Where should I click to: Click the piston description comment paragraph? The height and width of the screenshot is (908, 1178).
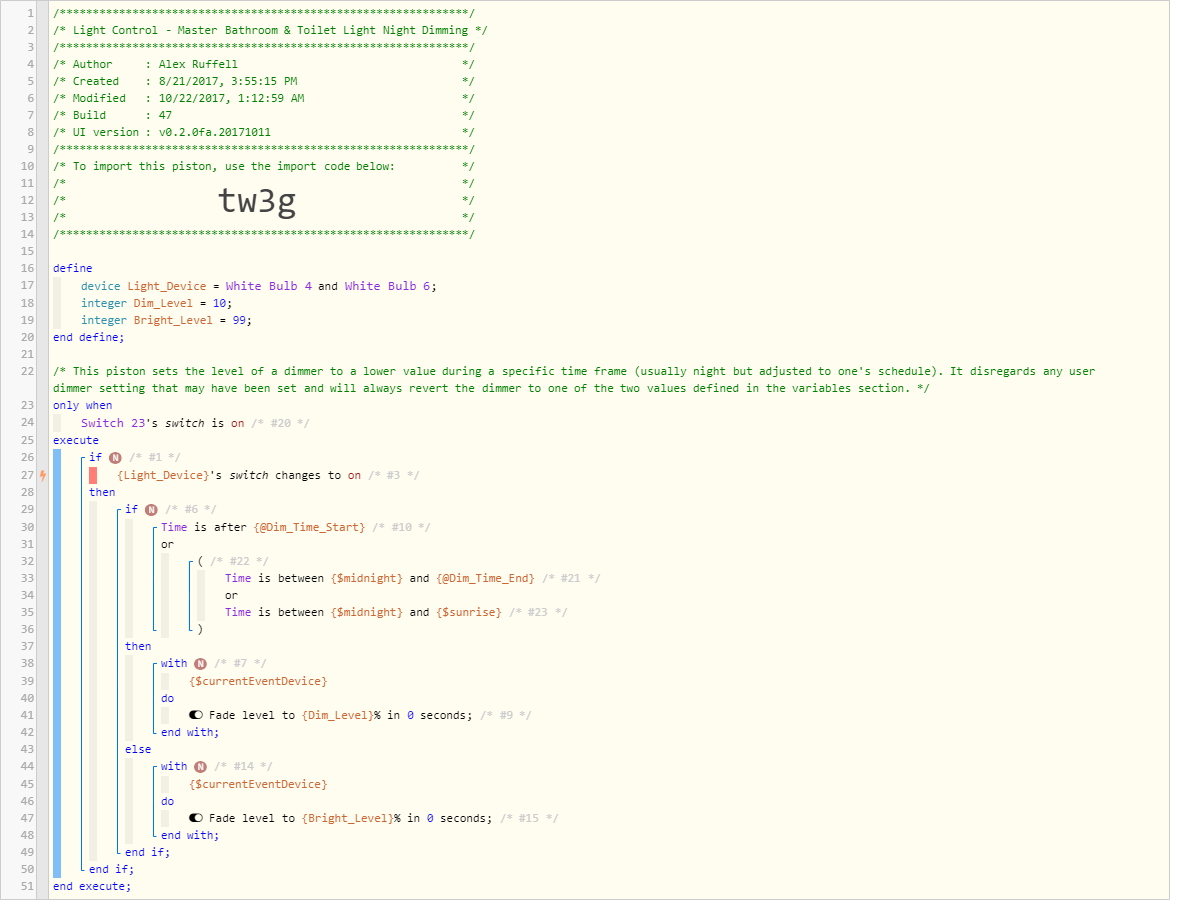click(x=574, y=380)
